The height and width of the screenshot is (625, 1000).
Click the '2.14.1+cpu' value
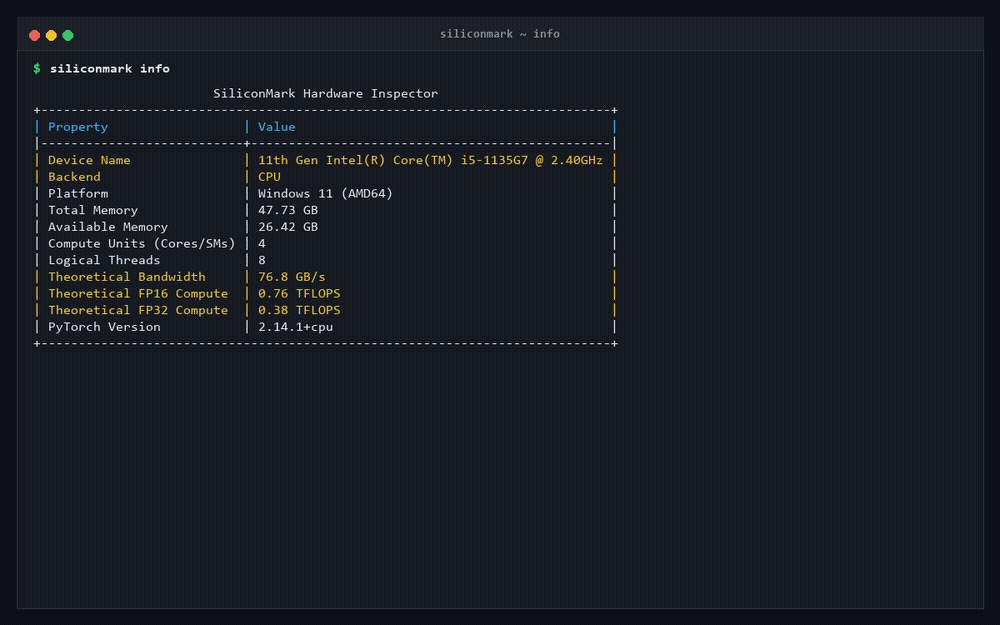pyautogui.click(x=295, y=326)
